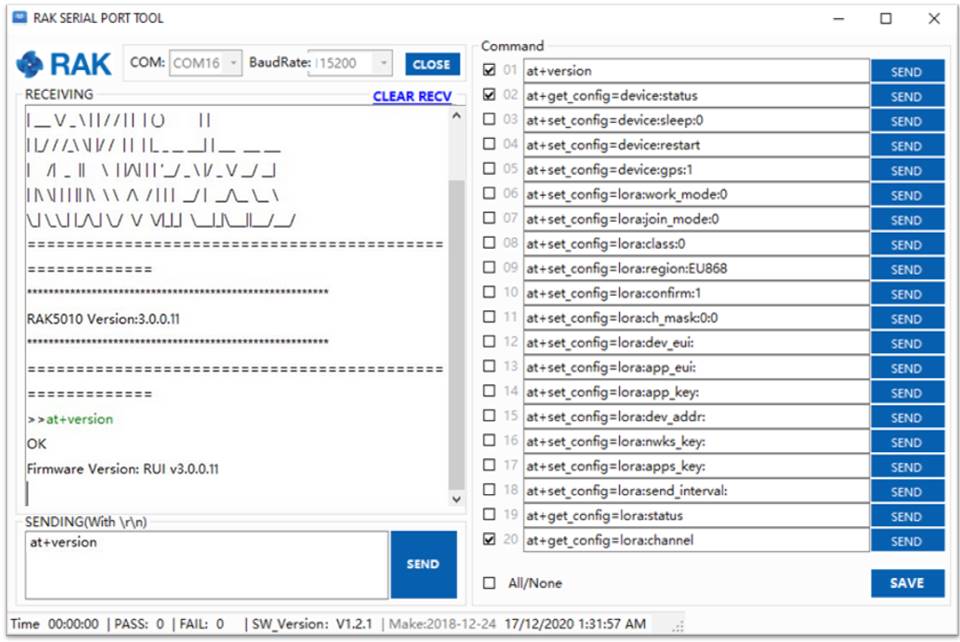This screenshot has height=642, width=960.
Task: Click the lora:dev_eui command input field
Action: pyautogui.click(x=696, y=342)
